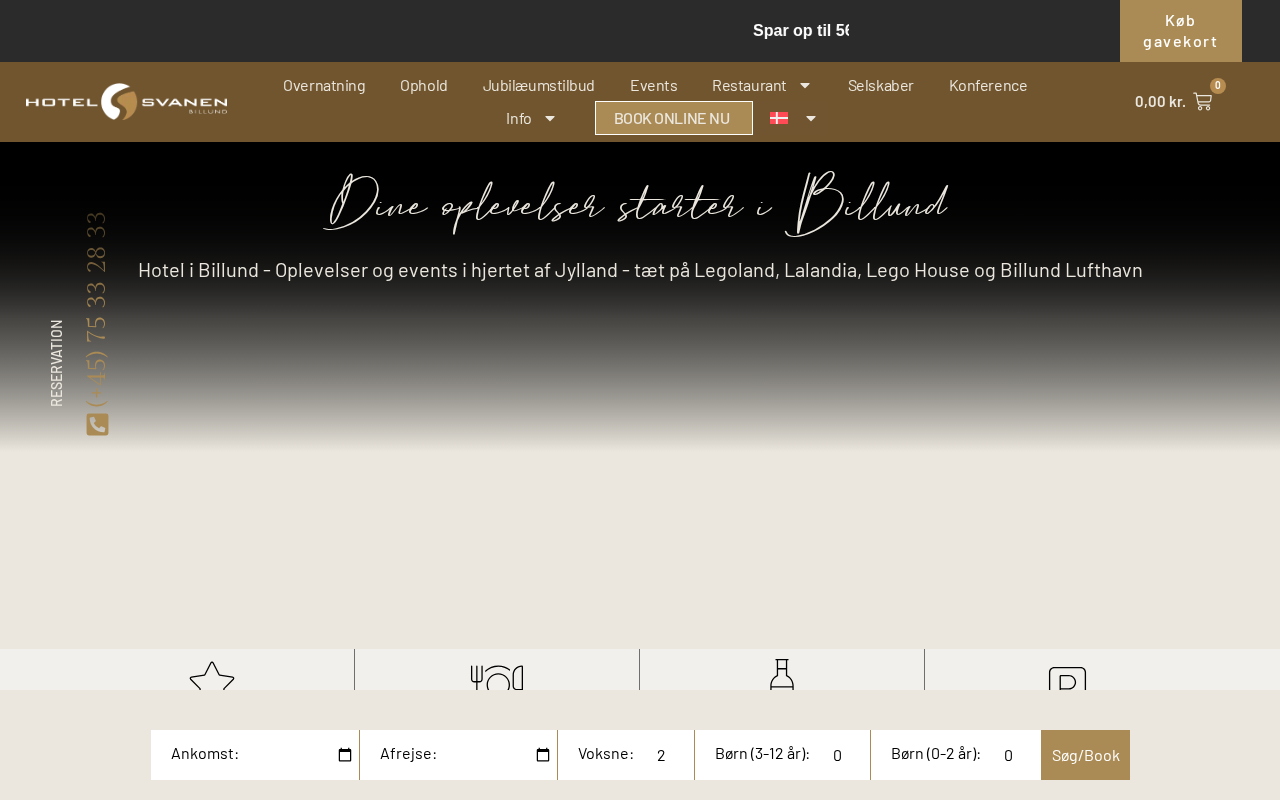Open the Ophold menu item
This screenshot has width=1280, height=800.
(x=424, y=85)
